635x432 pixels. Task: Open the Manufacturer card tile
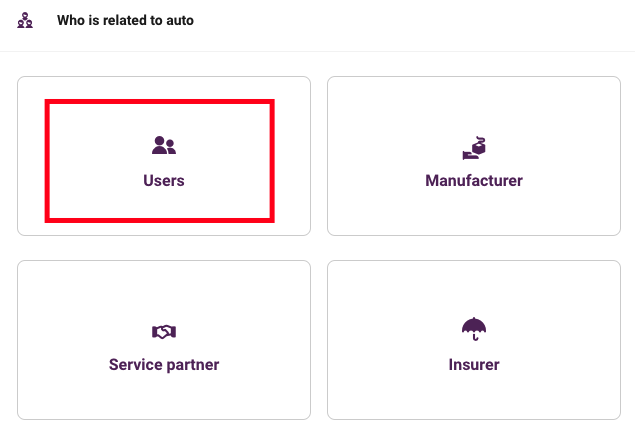coord(474,156)
